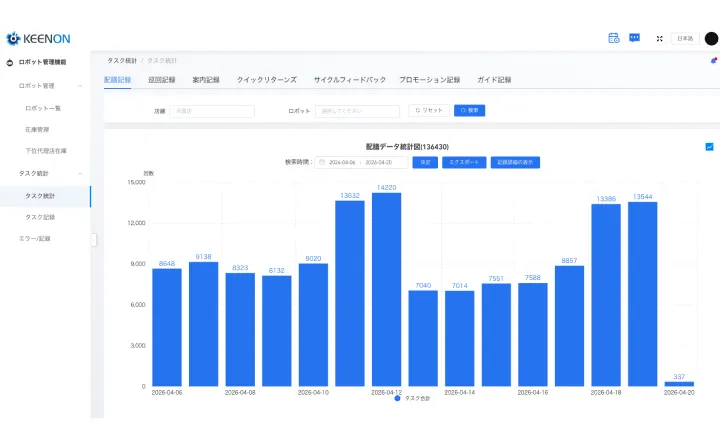Switch chart type with line-chart icon
This screenshot has height=445, width=720.
(709, 146)
